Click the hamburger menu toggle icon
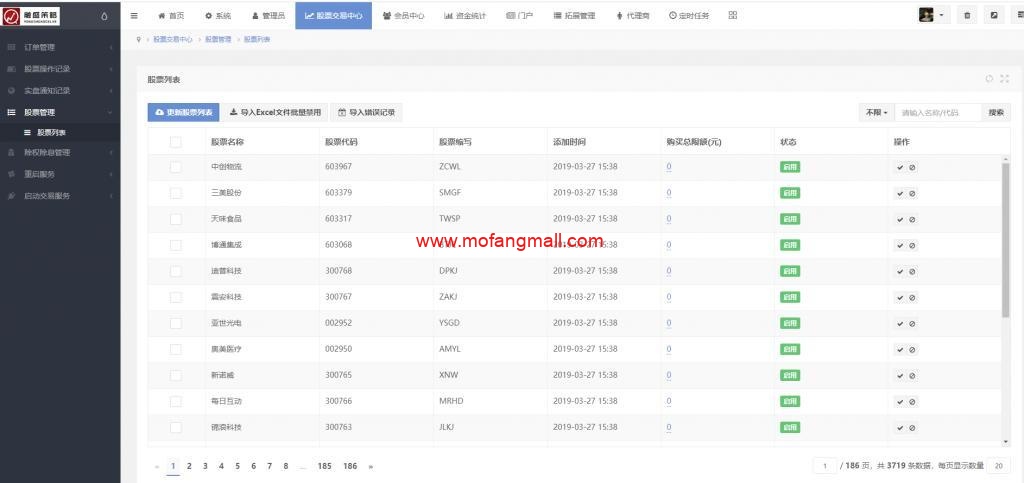Screen dimensions: 1024x483 click(134, 15)
